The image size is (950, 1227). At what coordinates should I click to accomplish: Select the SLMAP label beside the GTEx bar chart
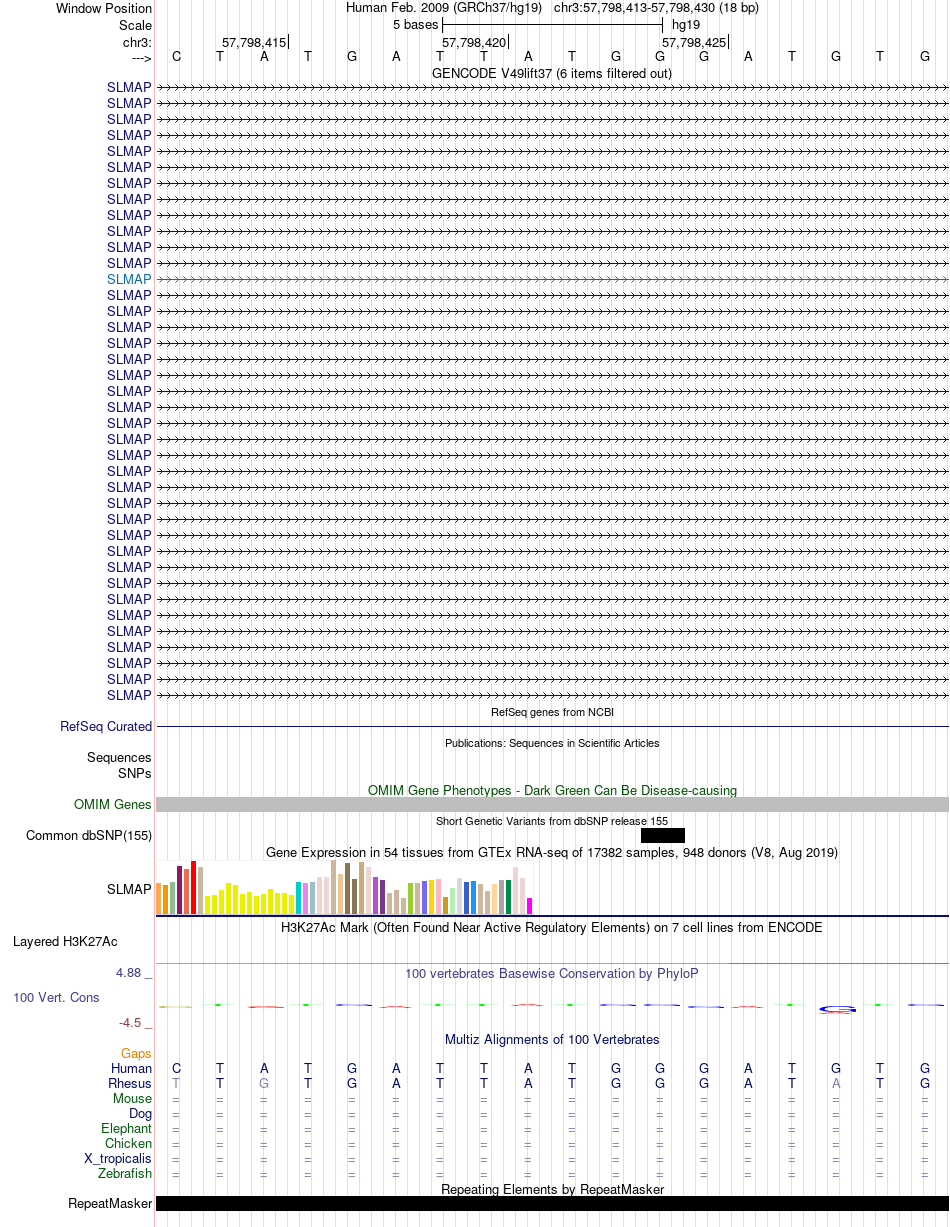point(129,889)
